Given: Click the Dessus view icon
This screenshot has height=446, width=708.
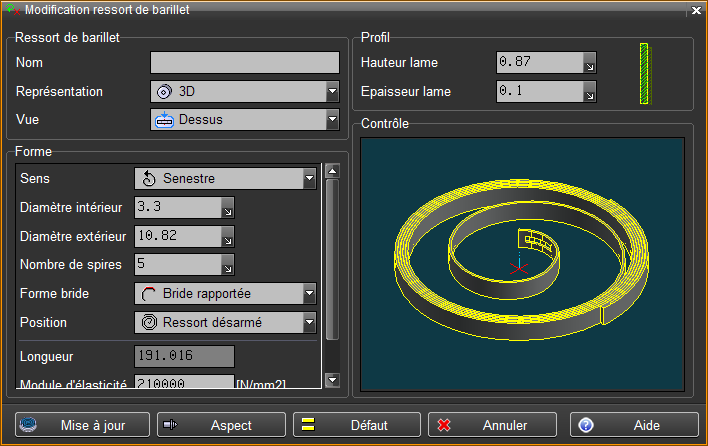Looking at the screenshot, I should click(x=164, y=120).
